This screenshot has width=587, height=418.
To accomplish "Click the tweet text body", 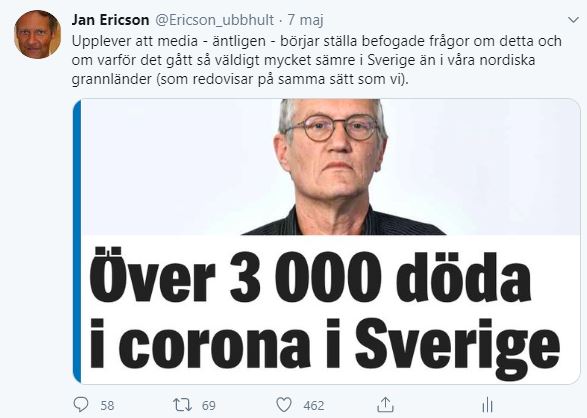I will point(316,60).
